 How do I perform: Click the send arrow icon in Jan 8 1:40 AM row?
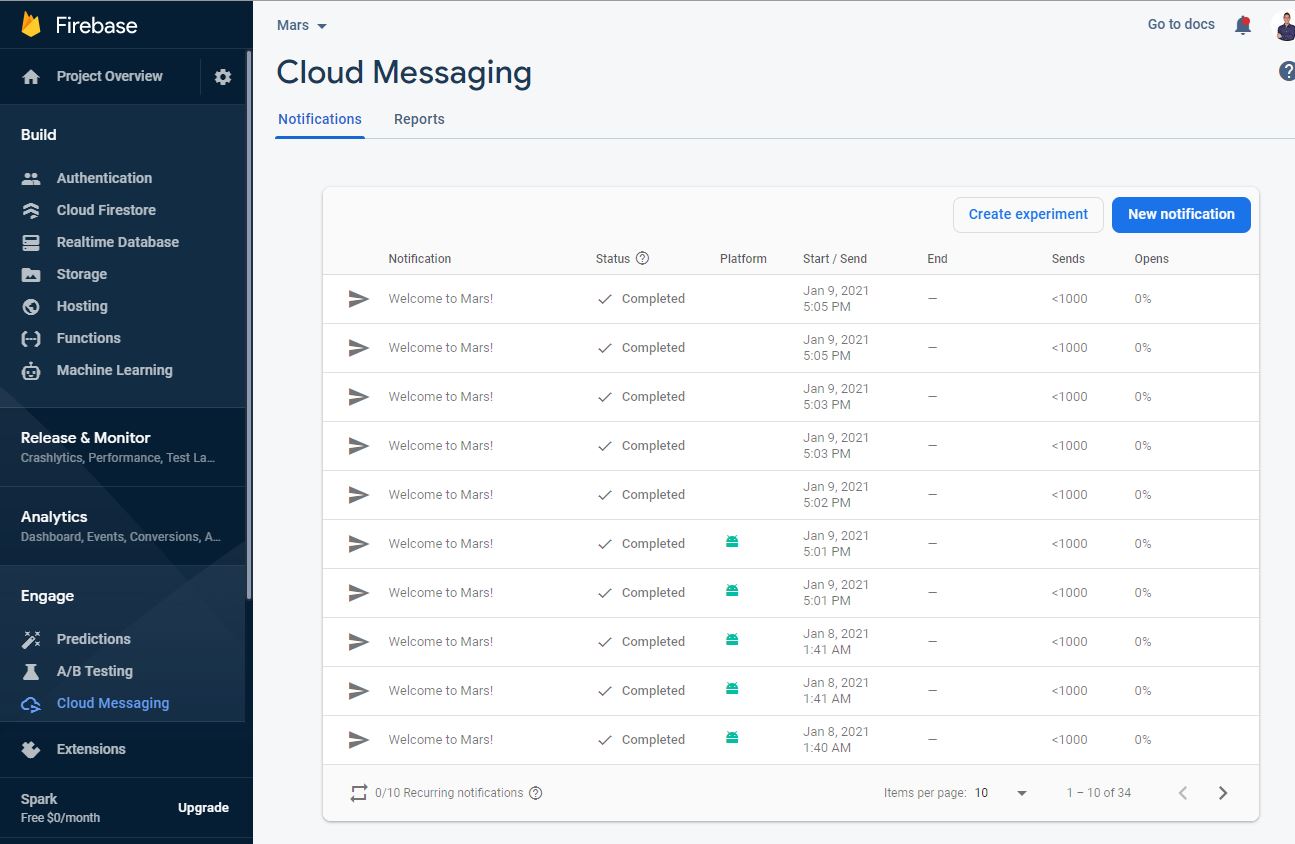(x=358, y=740)
